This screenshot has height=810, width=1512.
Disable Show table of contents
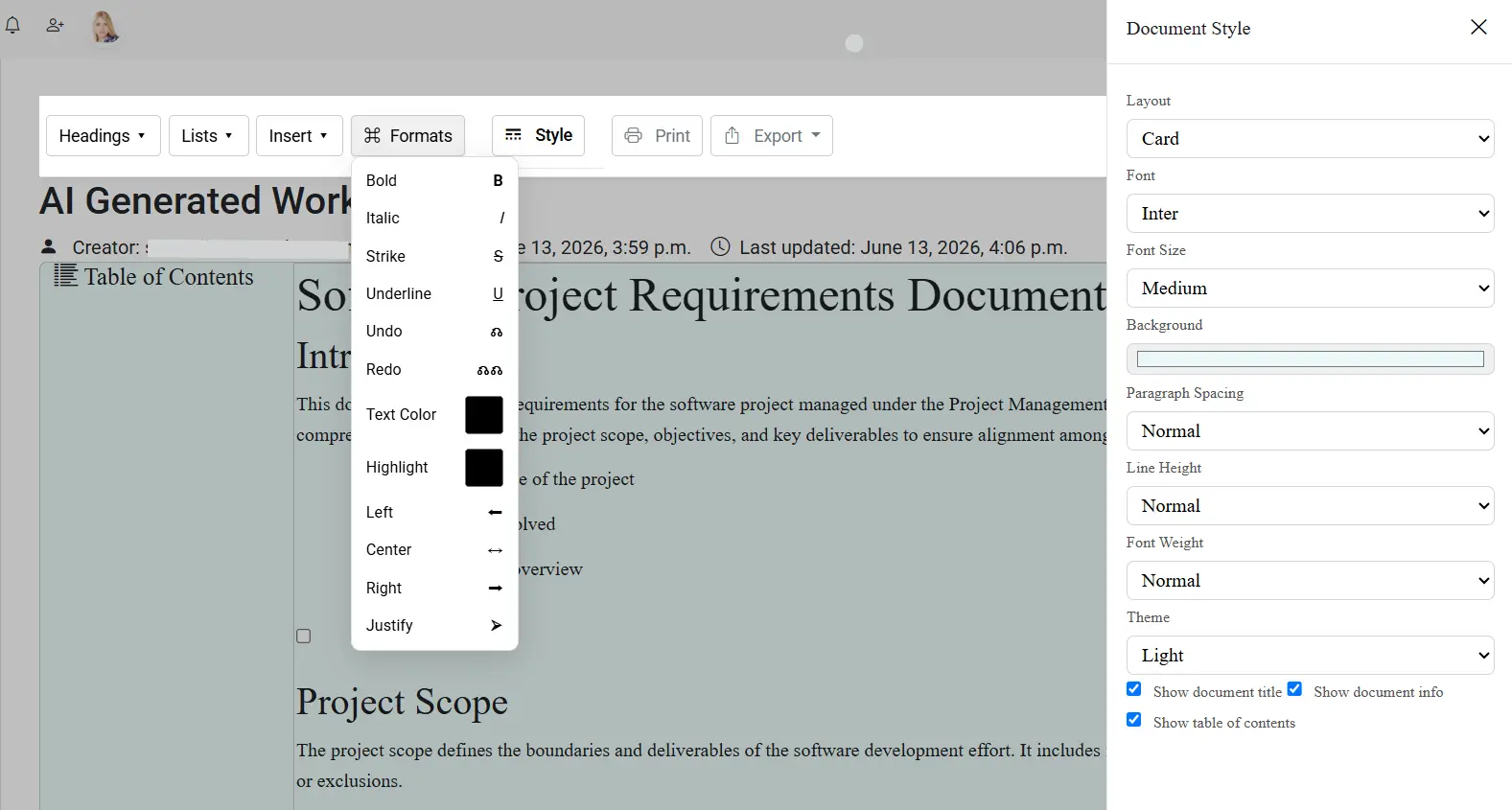coord(1134,720)
